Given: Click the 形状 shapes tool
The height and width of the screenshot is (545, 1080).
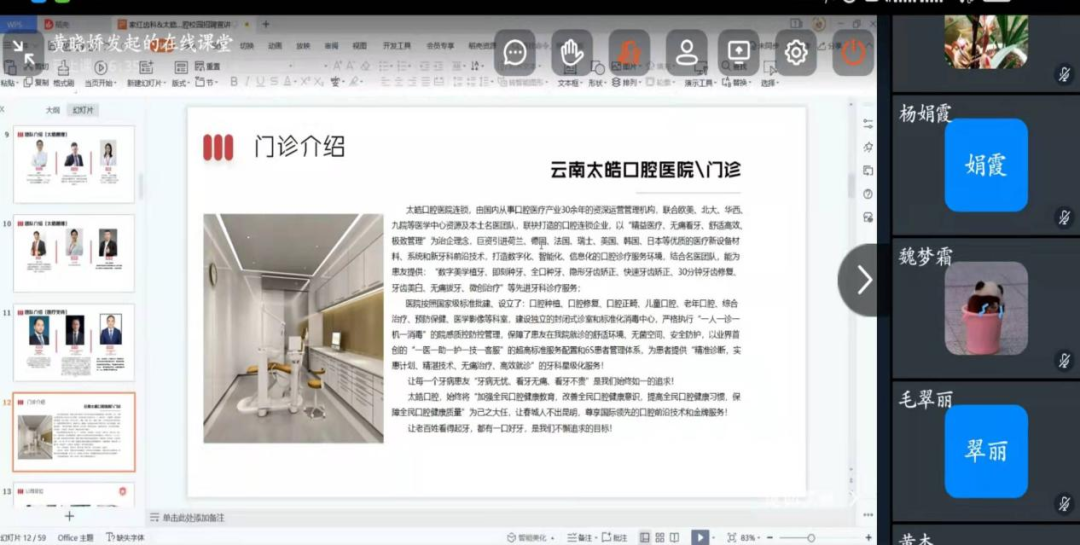Looking at the screenshot, I should 596,74.
